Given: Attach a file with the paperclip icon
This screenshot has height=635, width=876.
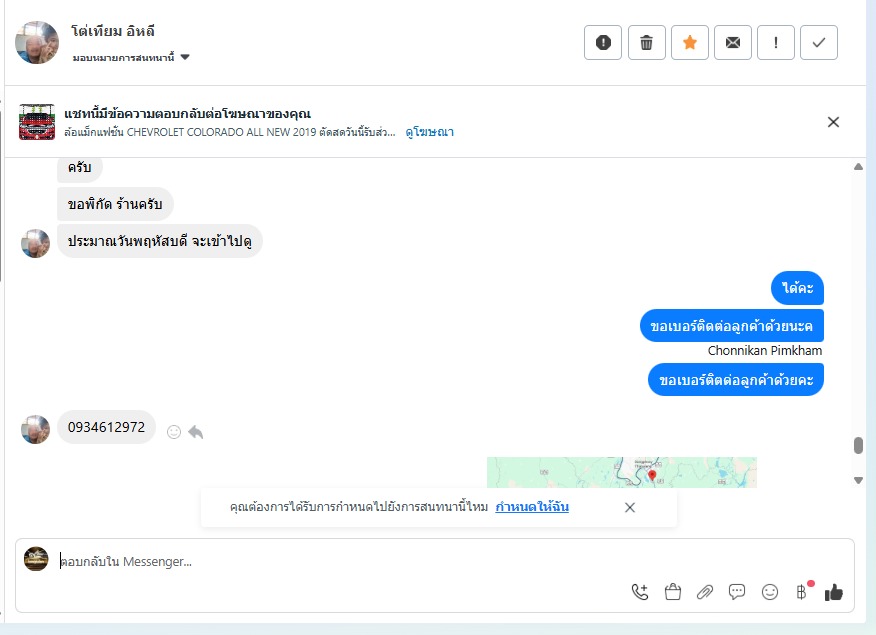Looking at the screenshot, I should (704, 592).
